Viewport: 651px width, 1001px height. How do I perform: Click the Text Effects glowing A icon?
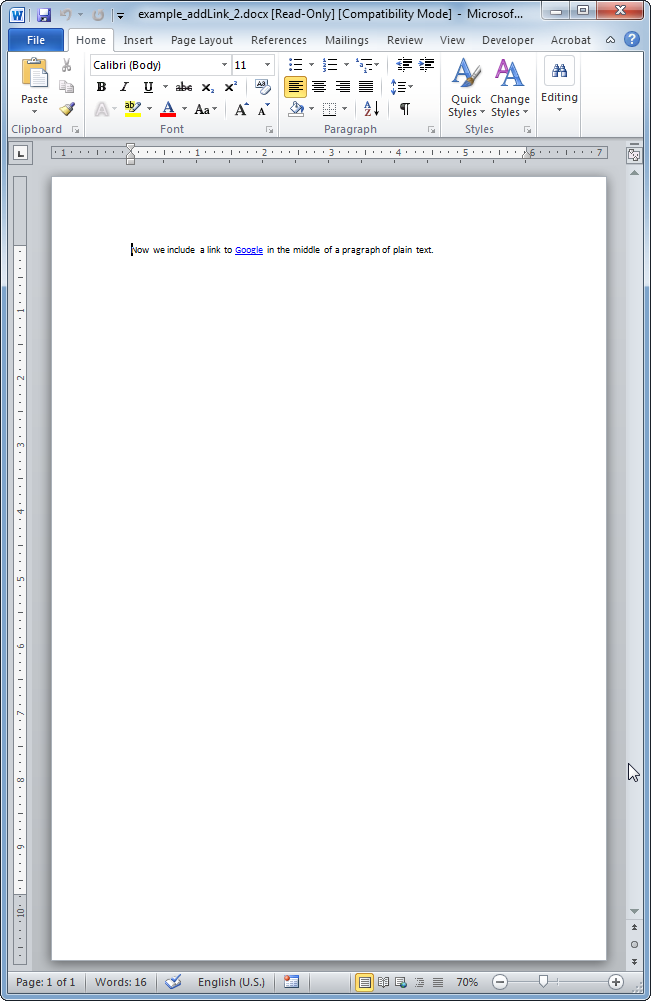pos(101,109)
